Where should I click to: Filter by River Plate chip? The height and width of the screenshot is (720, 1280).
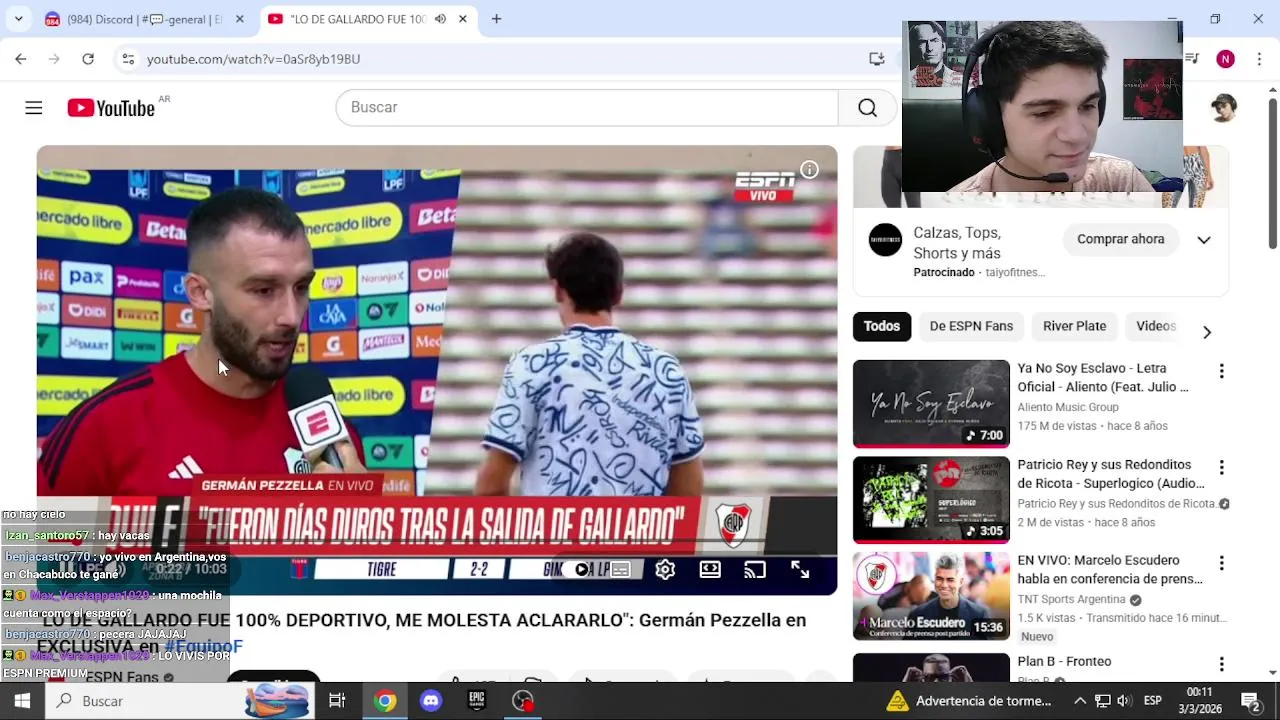pyautogui.click(x=1074, y=326)
